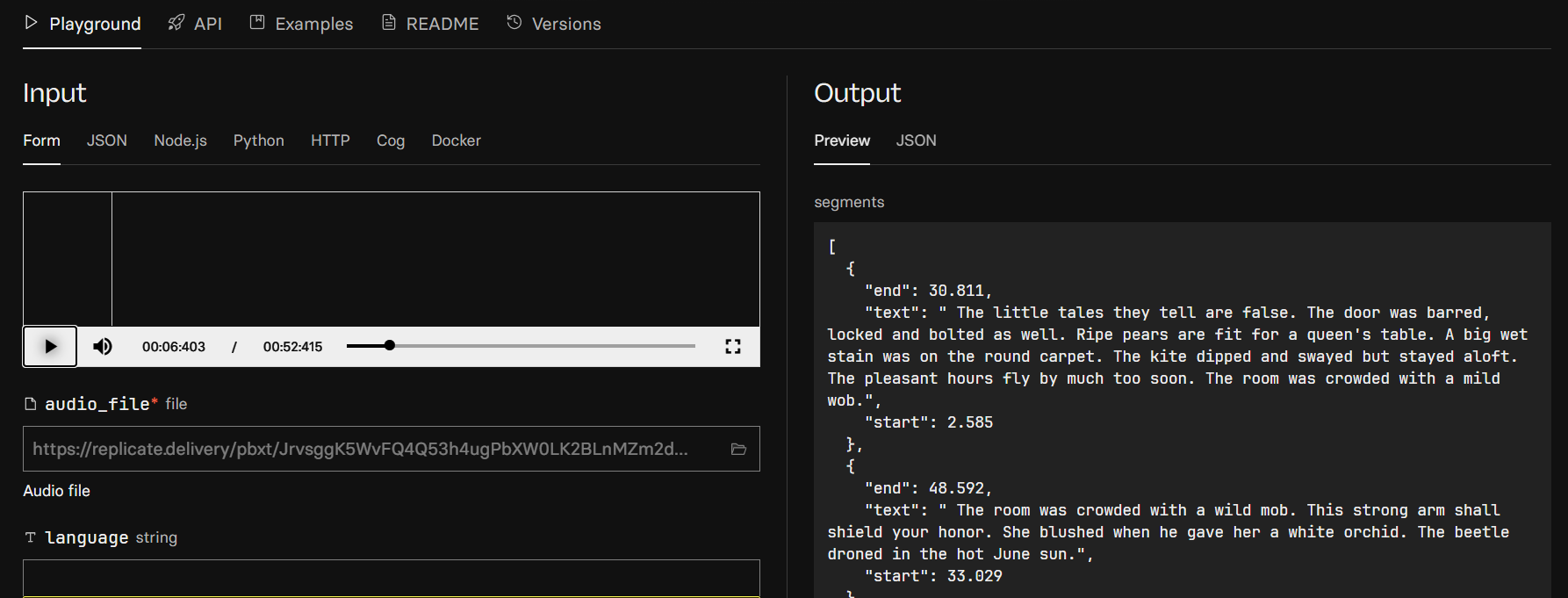
Task: Click the text-type icon beside language
Action: [31, 537]
